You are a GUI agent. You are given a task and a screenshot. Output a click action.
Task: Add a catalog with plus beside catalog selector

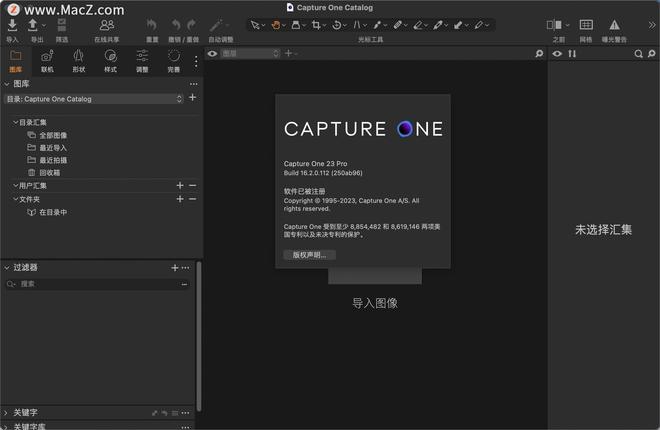coord(192,98)
